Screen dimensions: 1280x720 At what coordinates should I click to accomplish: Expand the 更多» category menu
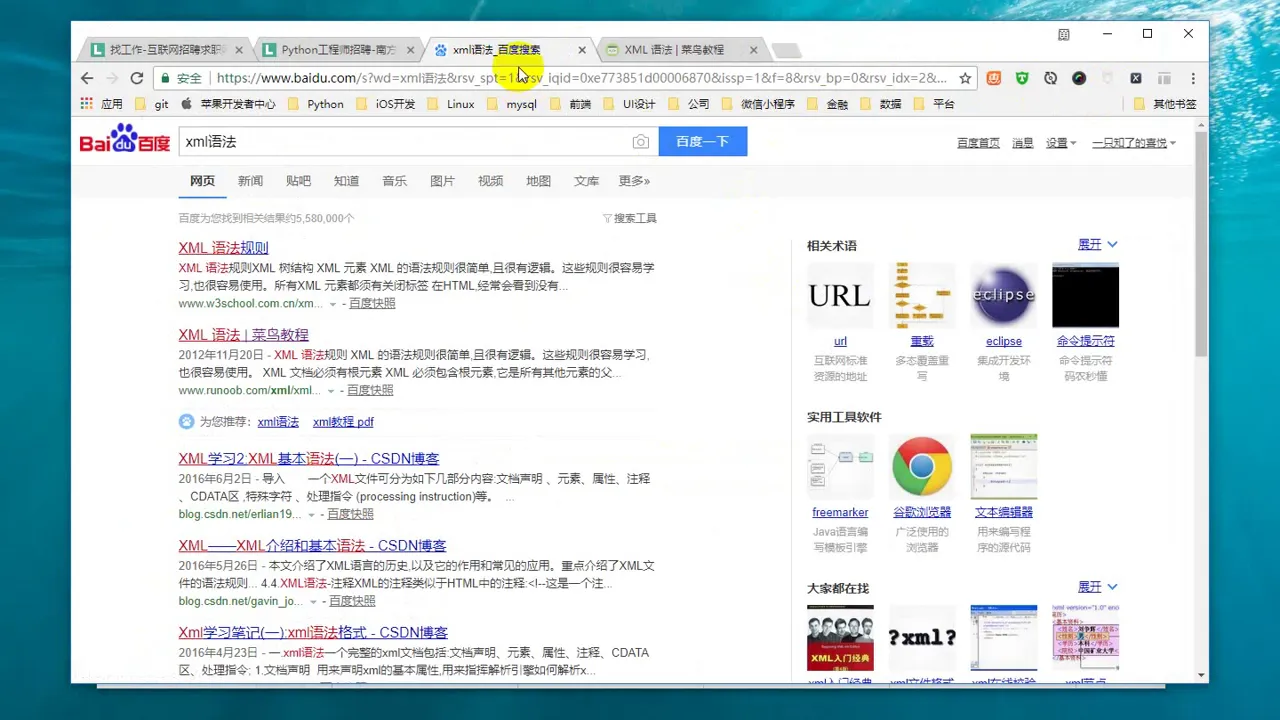point(634,181)
